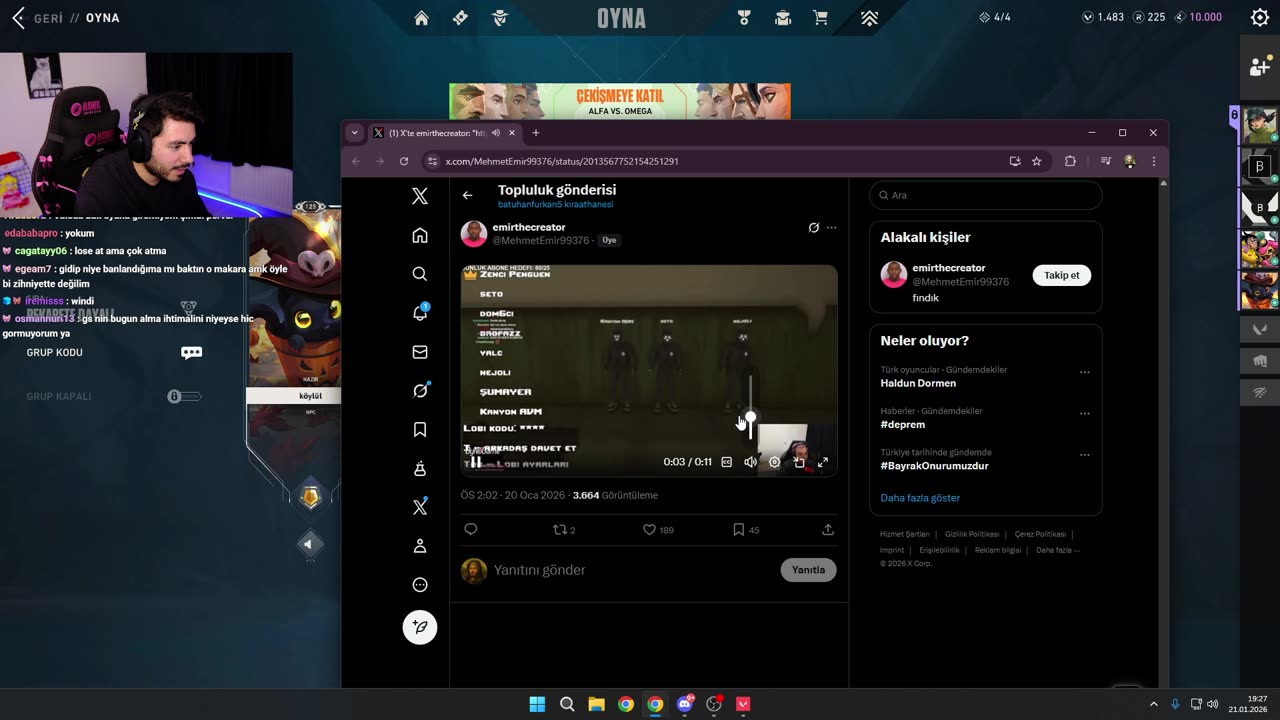1280x720 pixels.
Task: Adjust the video volume slider handle
Action: tap(750, 417)
